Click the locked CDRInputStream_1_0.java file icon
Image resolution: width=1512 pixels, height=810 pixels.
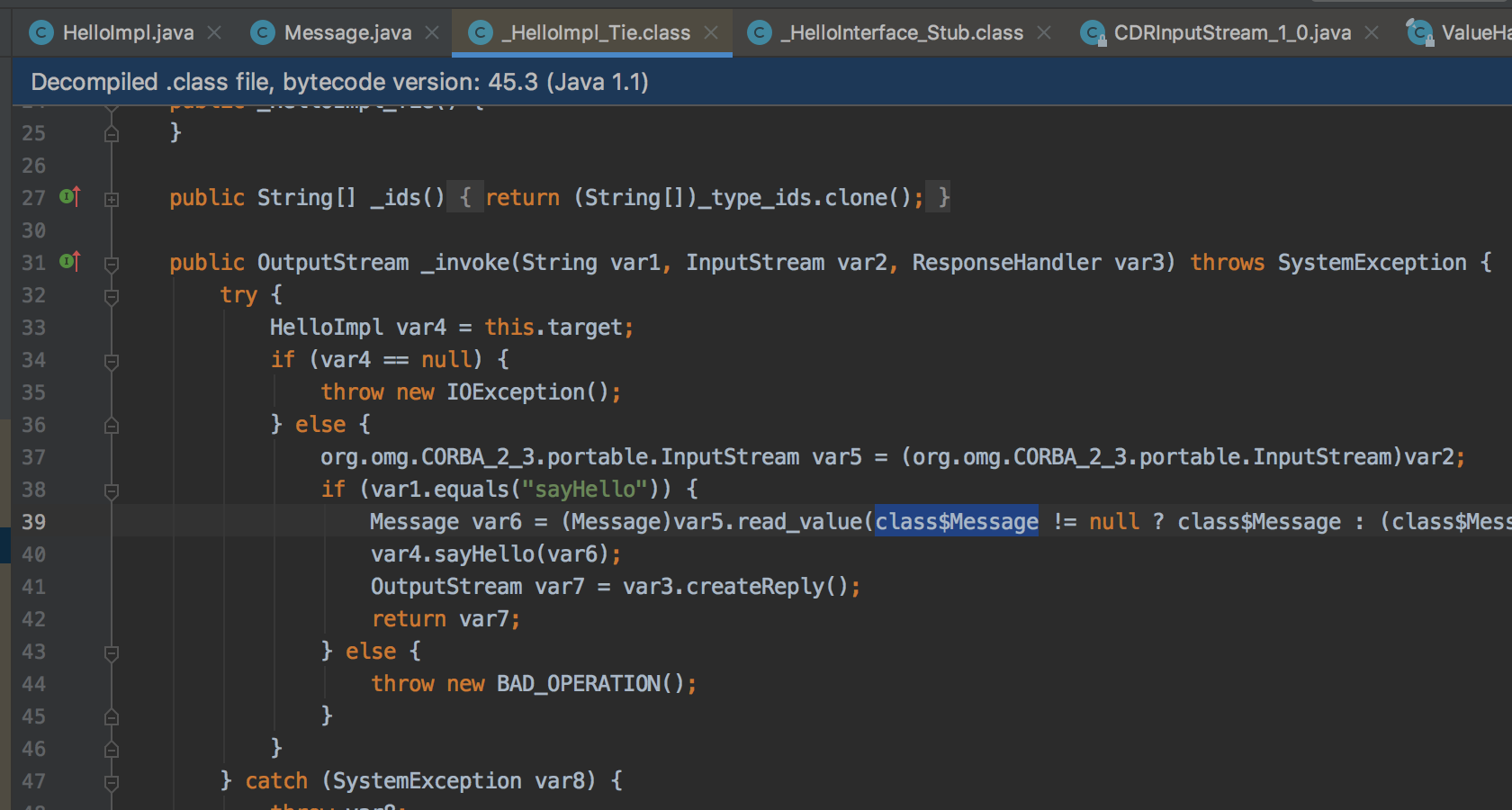point(1093,33)
